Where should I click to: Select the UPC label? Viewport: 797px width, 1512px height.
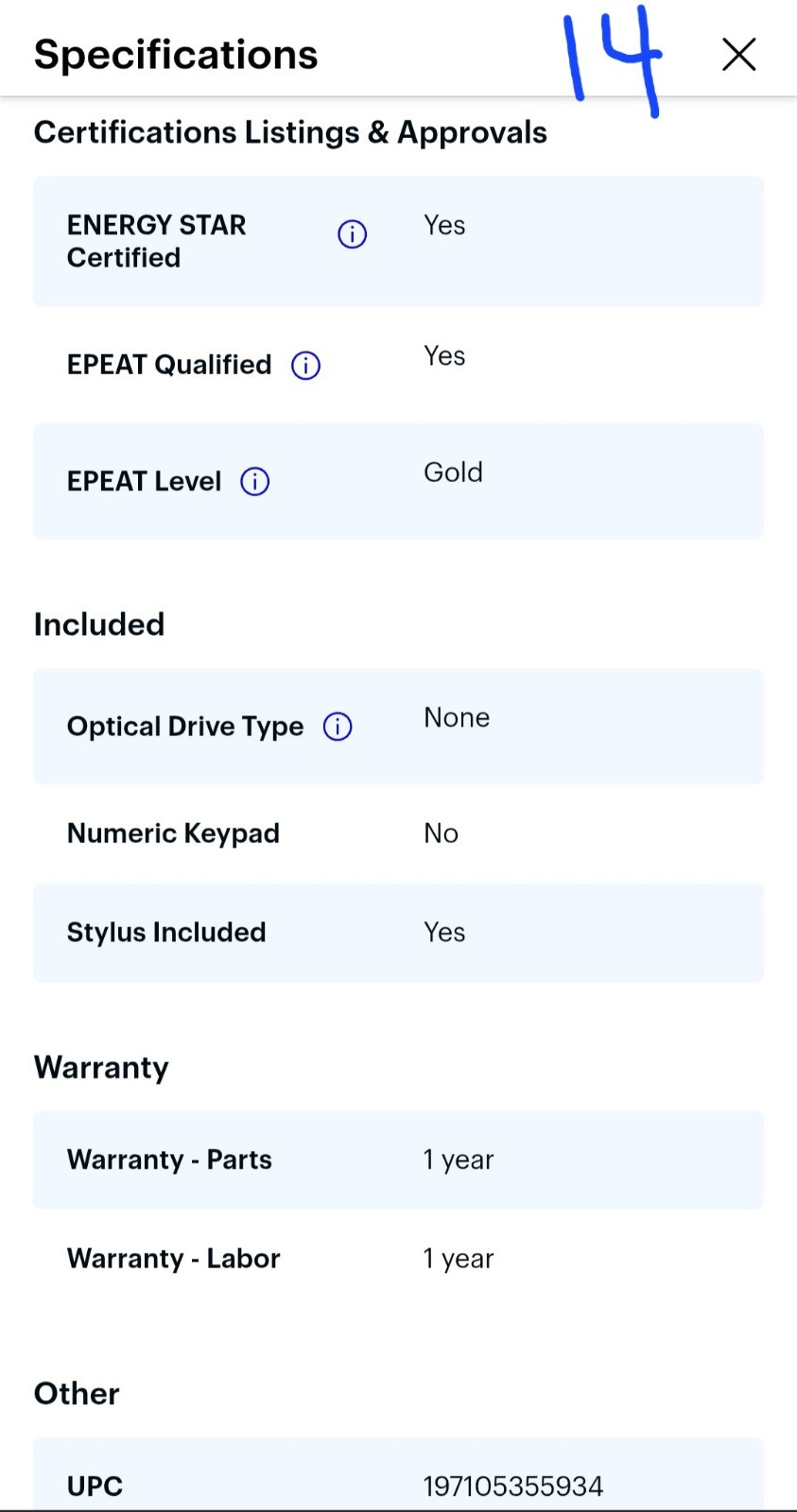click(x=95, y=1486)
